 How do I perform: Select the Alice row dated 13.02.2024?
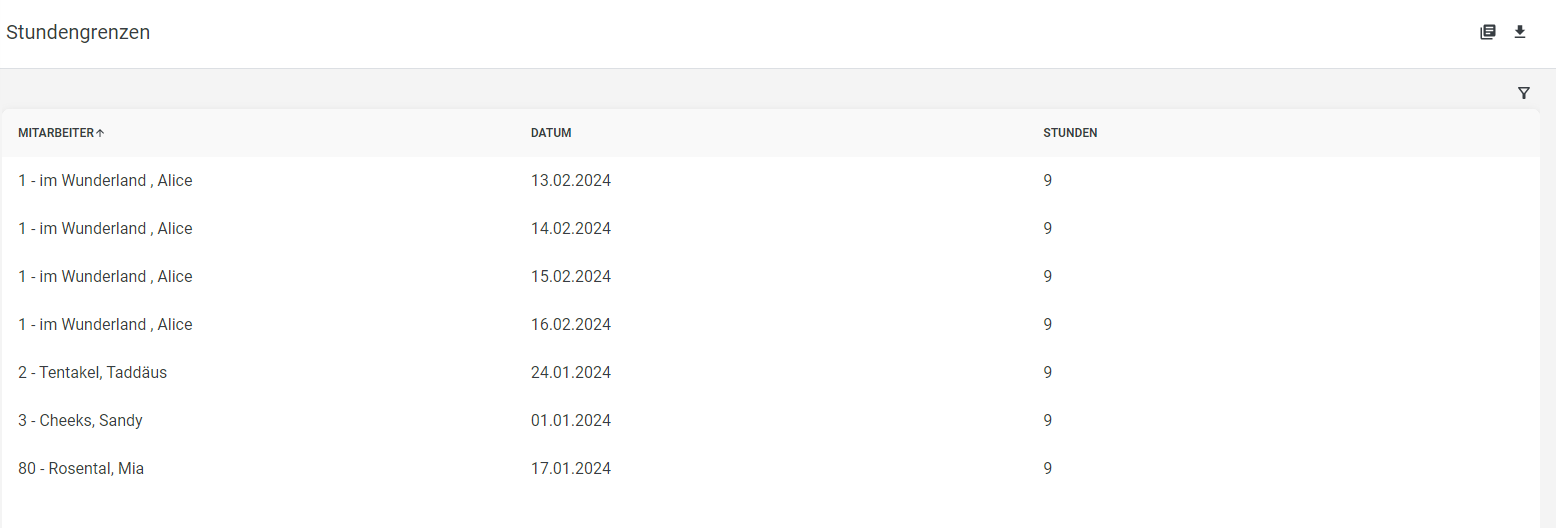pos(770,181)
